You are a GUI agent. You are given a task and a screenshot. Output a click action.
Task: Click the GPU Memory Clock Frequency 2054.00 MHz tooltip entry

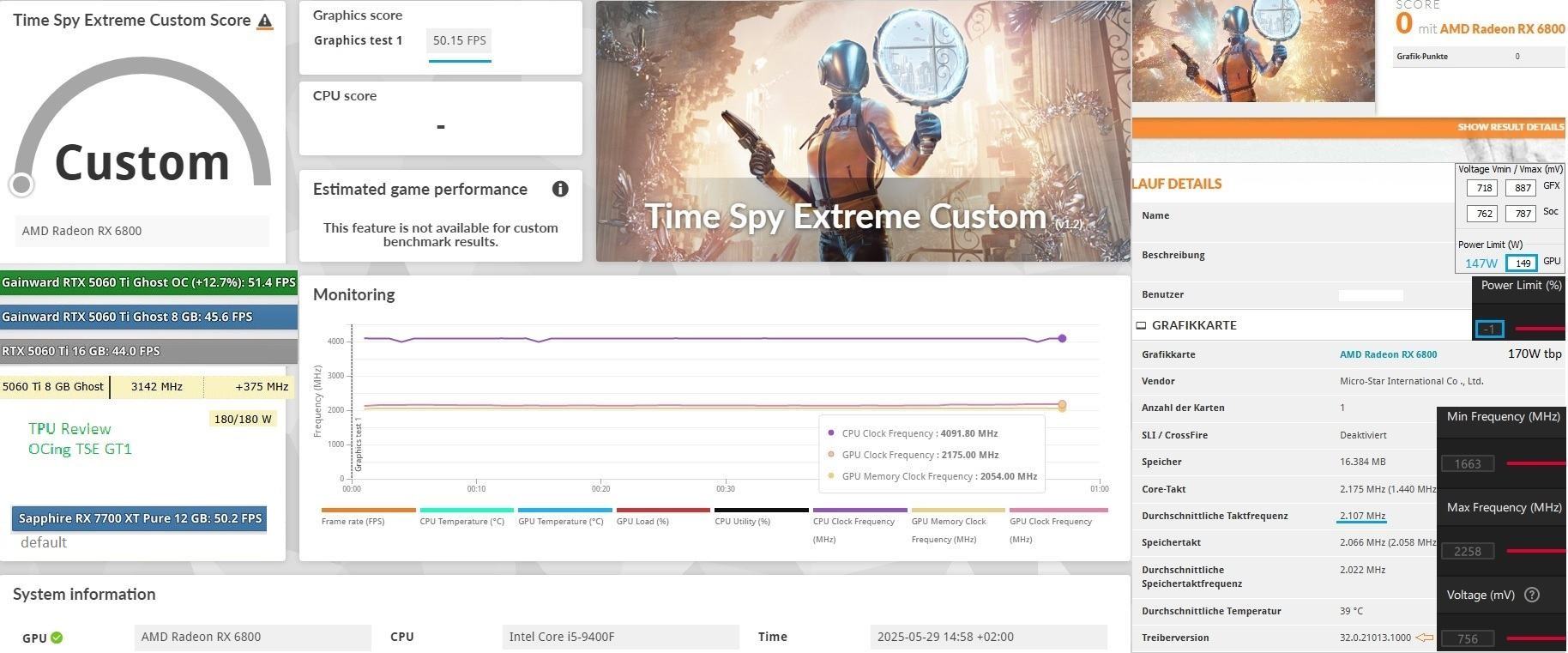pos(932,476)
